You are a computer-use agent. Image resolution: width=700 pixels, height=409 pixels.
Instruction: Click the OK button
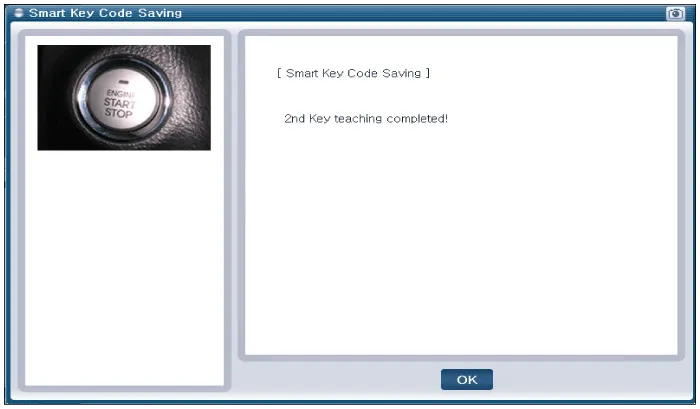(x=467, y=379)
